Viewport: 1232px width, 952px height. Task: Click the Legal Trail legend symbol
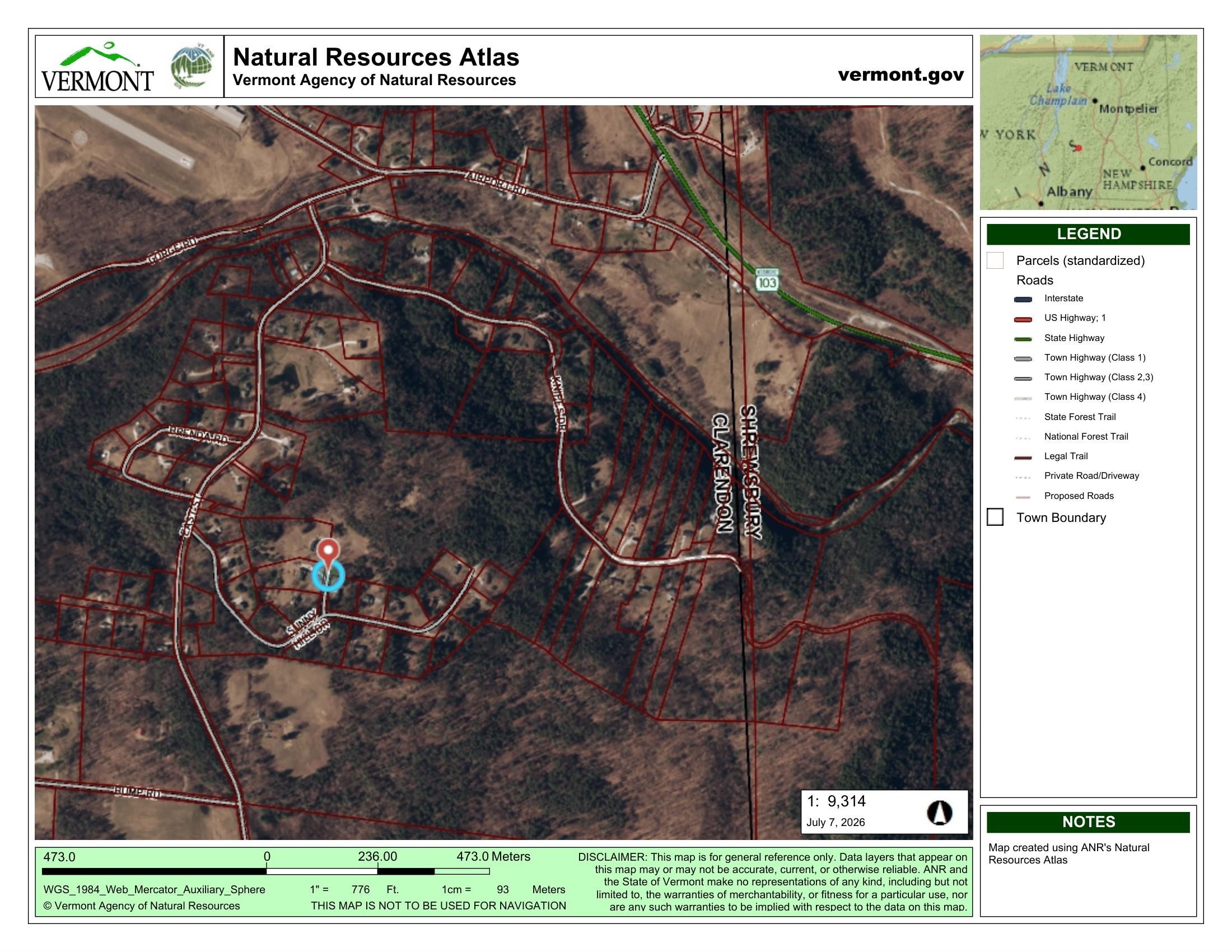point(1023,458)
